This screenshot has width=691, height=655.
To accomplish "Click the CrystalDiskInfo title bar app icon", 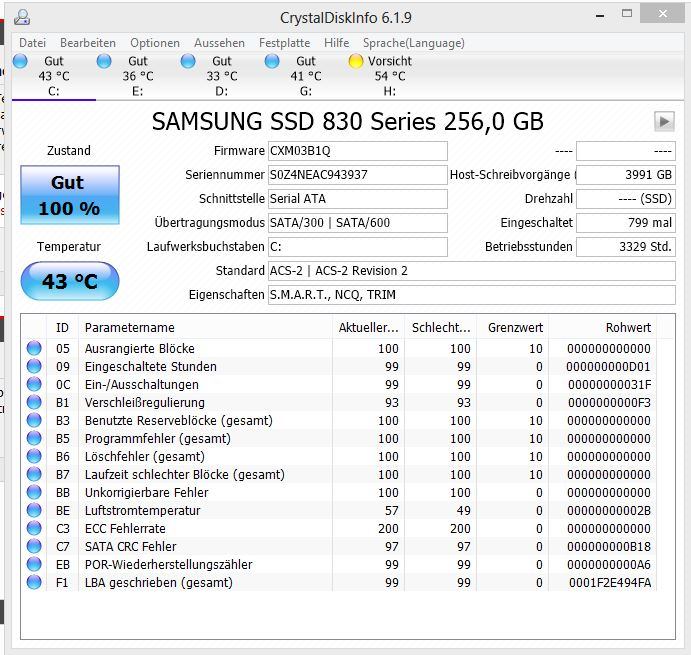I will [22, 17].
